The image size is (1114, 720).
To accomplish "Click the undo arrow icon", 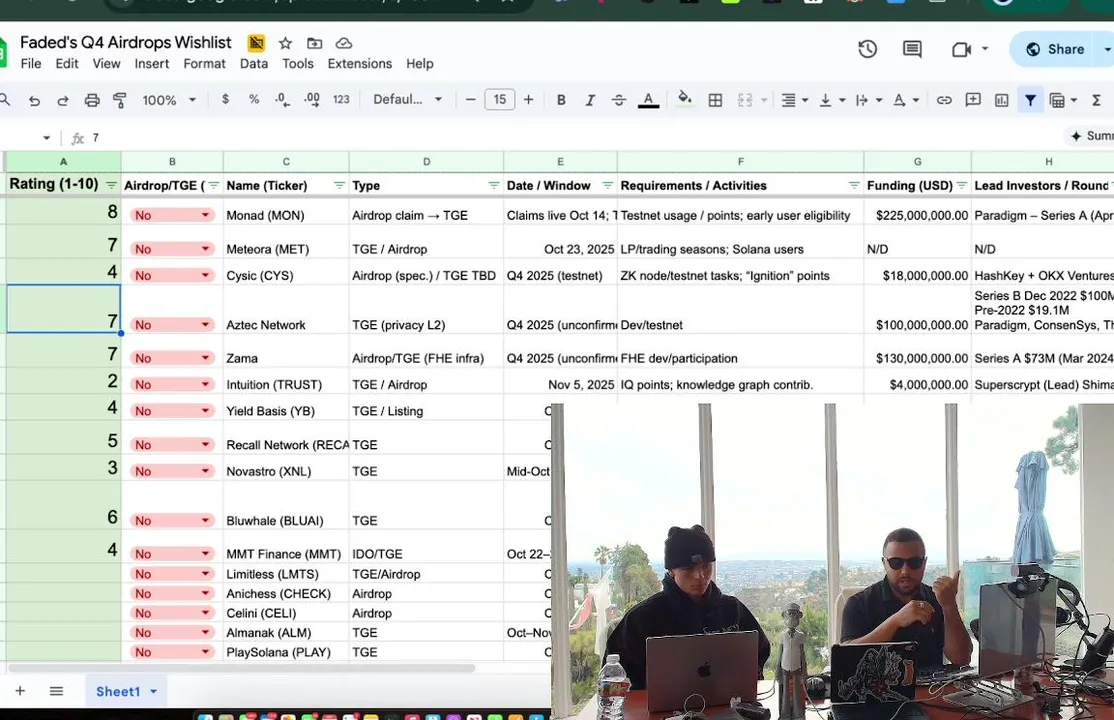I will point(34,100).
